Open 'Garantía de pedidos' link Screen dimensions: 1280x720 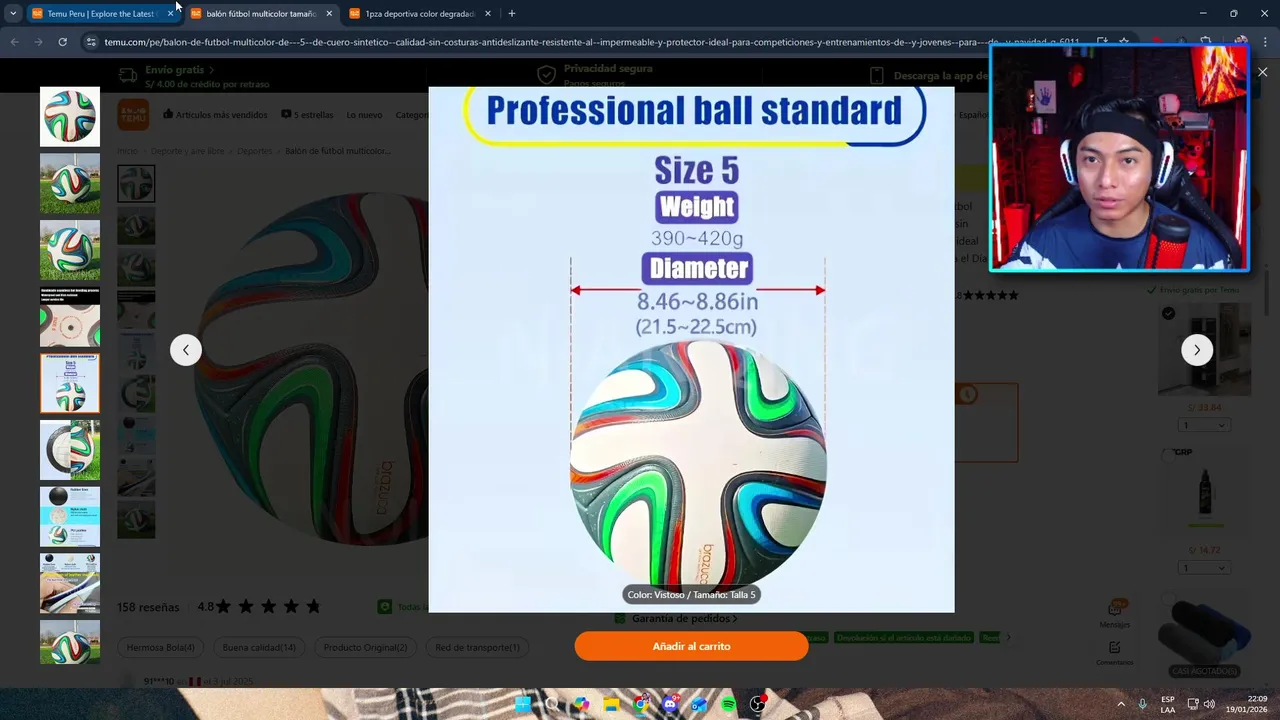click(x=676, y=619)
